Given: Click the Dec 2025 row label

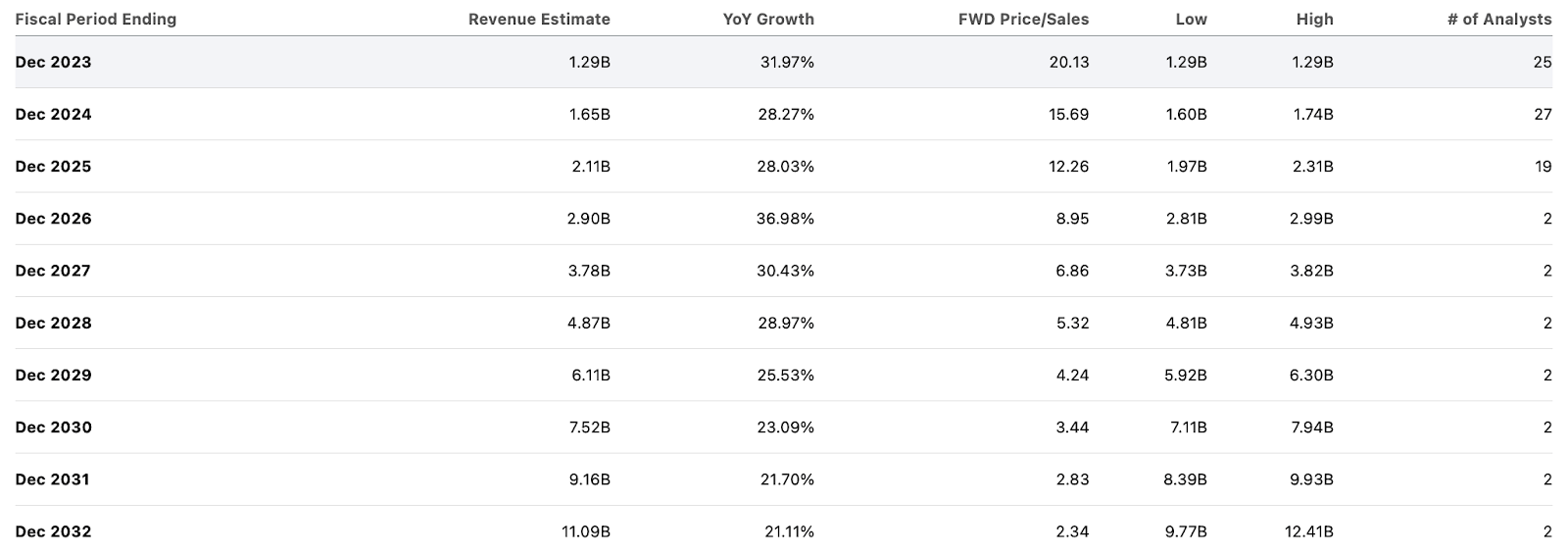Looking at the screenshot, I should pos(53,166).
